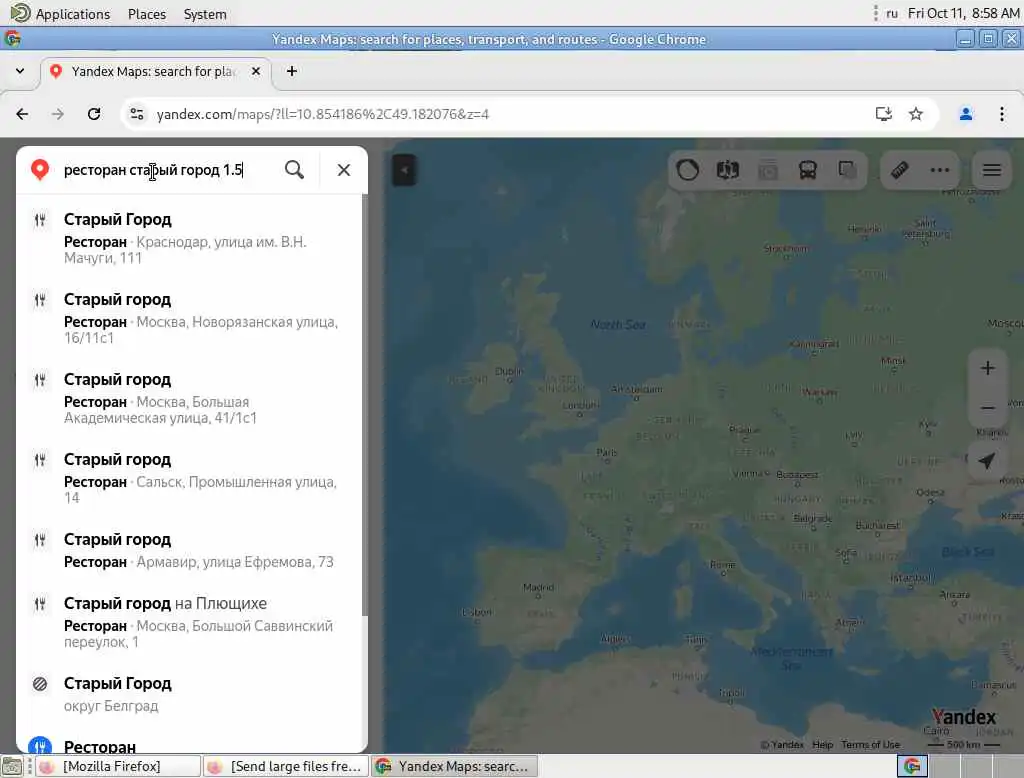Zoom out with the minus button

pos(987,408)
